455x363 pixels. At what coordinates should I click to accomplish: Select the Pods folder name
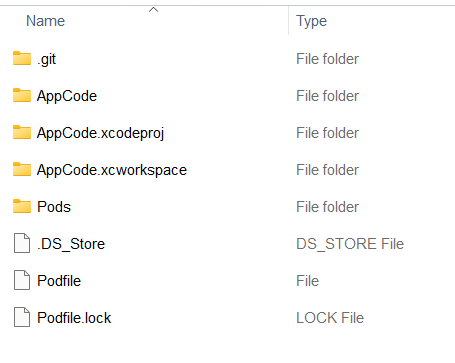tap(54, 207)
